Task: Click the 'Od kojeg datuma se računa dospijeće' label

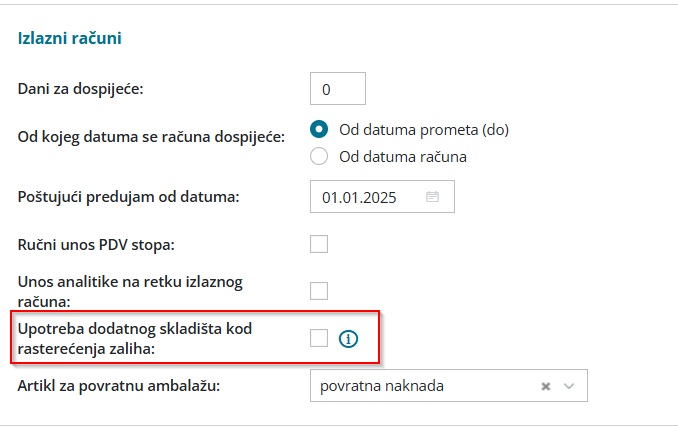Action: [x=151, y=136]
